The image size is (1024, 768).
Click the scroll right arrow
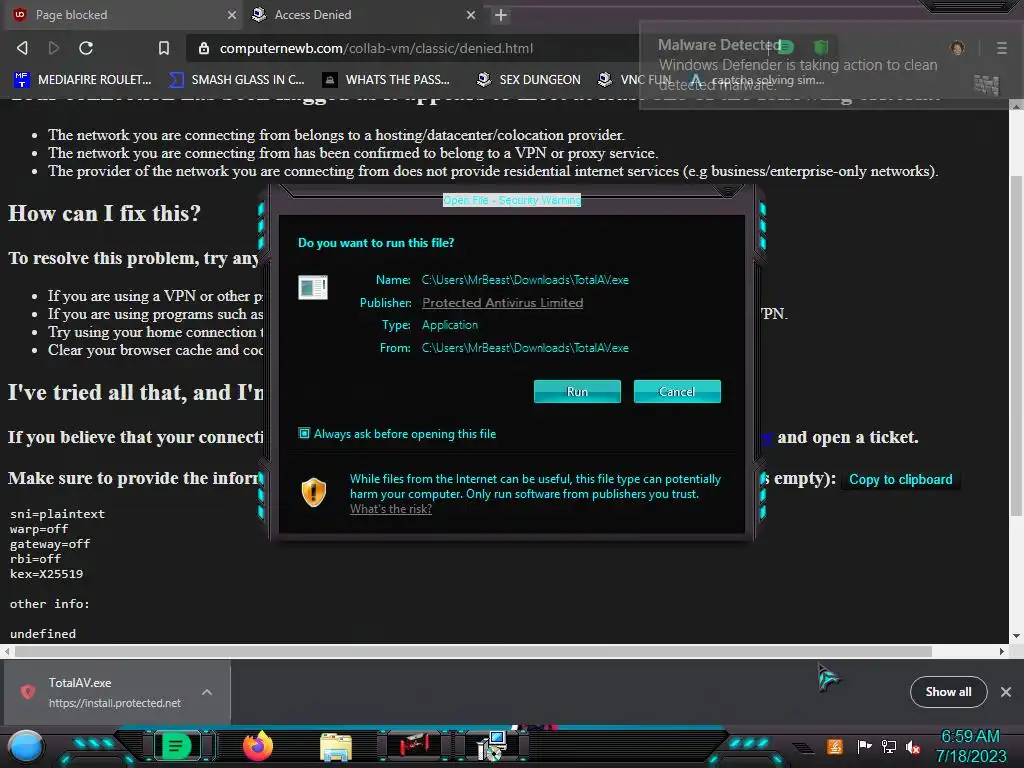point(1002,651)
